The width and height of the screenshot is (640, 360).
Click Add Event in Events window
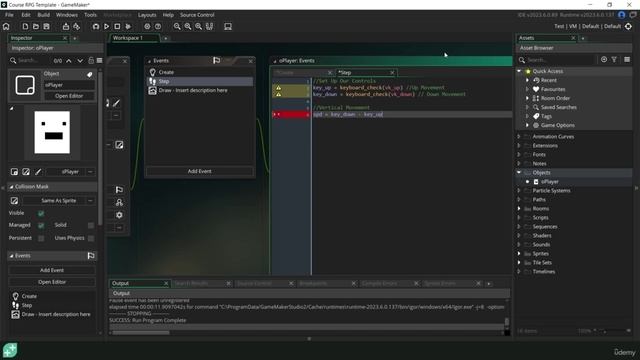click(x=200, y=171)
